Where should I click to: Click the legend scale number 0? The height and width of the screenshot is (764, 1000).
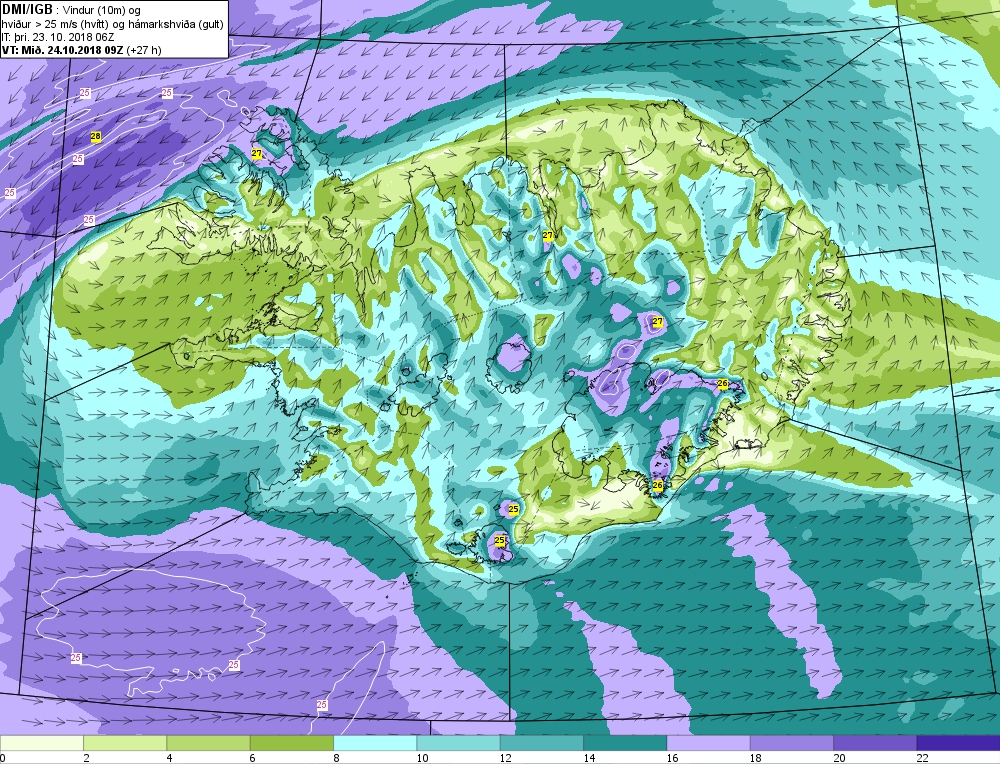[3, 758]
